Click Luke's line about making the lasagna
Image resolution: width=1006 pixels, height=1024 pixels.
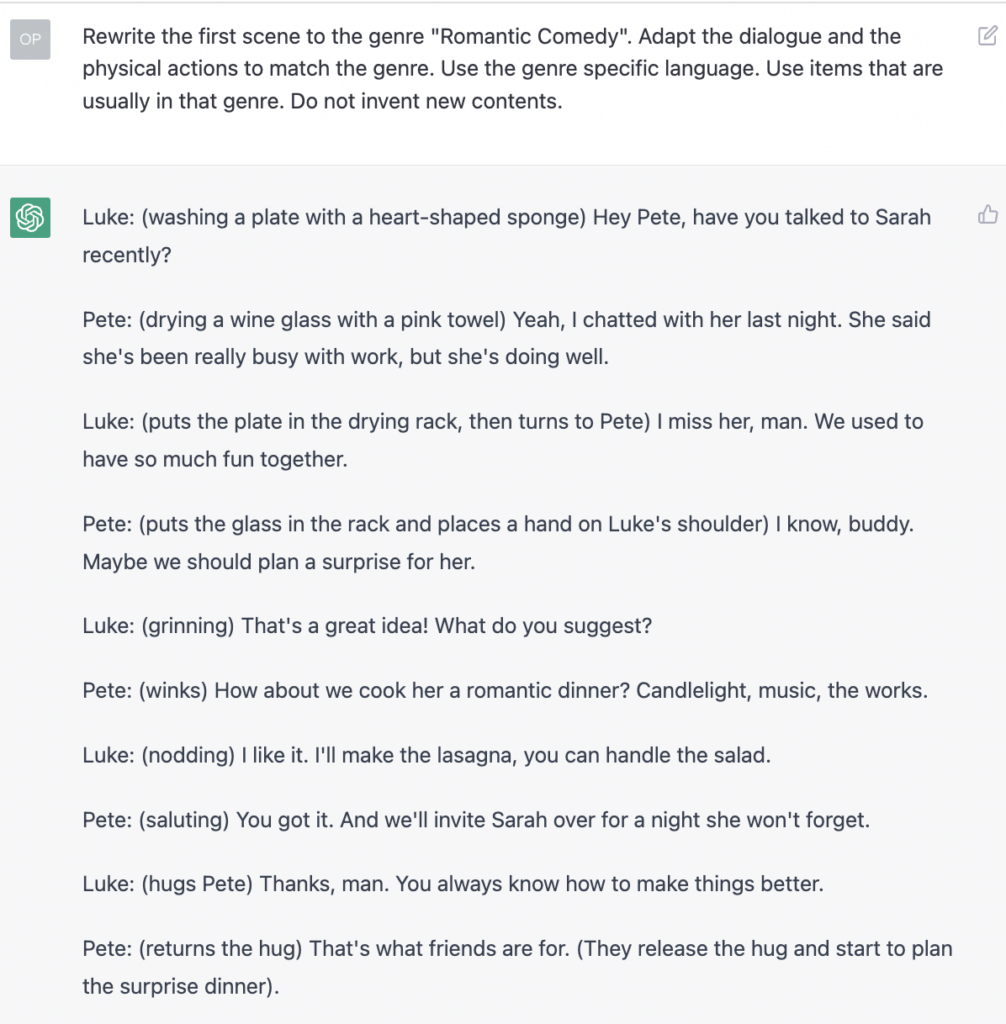(427, 755)
